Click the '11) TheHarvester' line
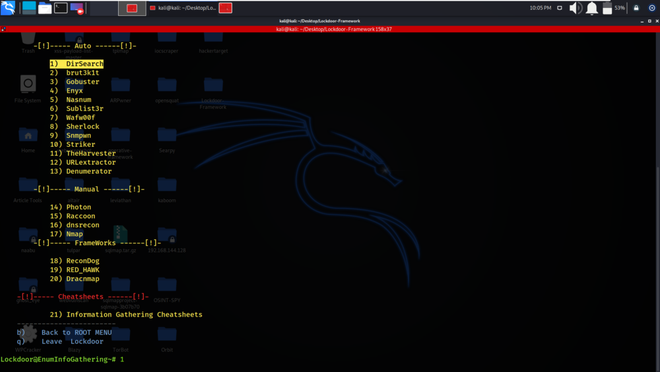 tap(82, 153)
